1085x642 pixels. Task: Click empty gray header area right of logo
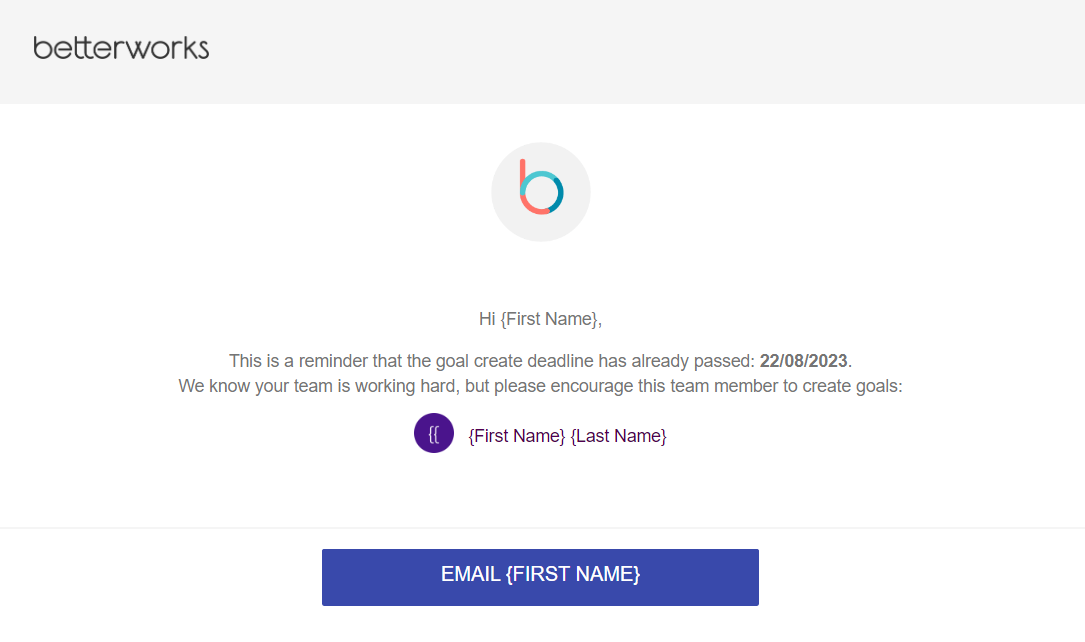(647, 52)
